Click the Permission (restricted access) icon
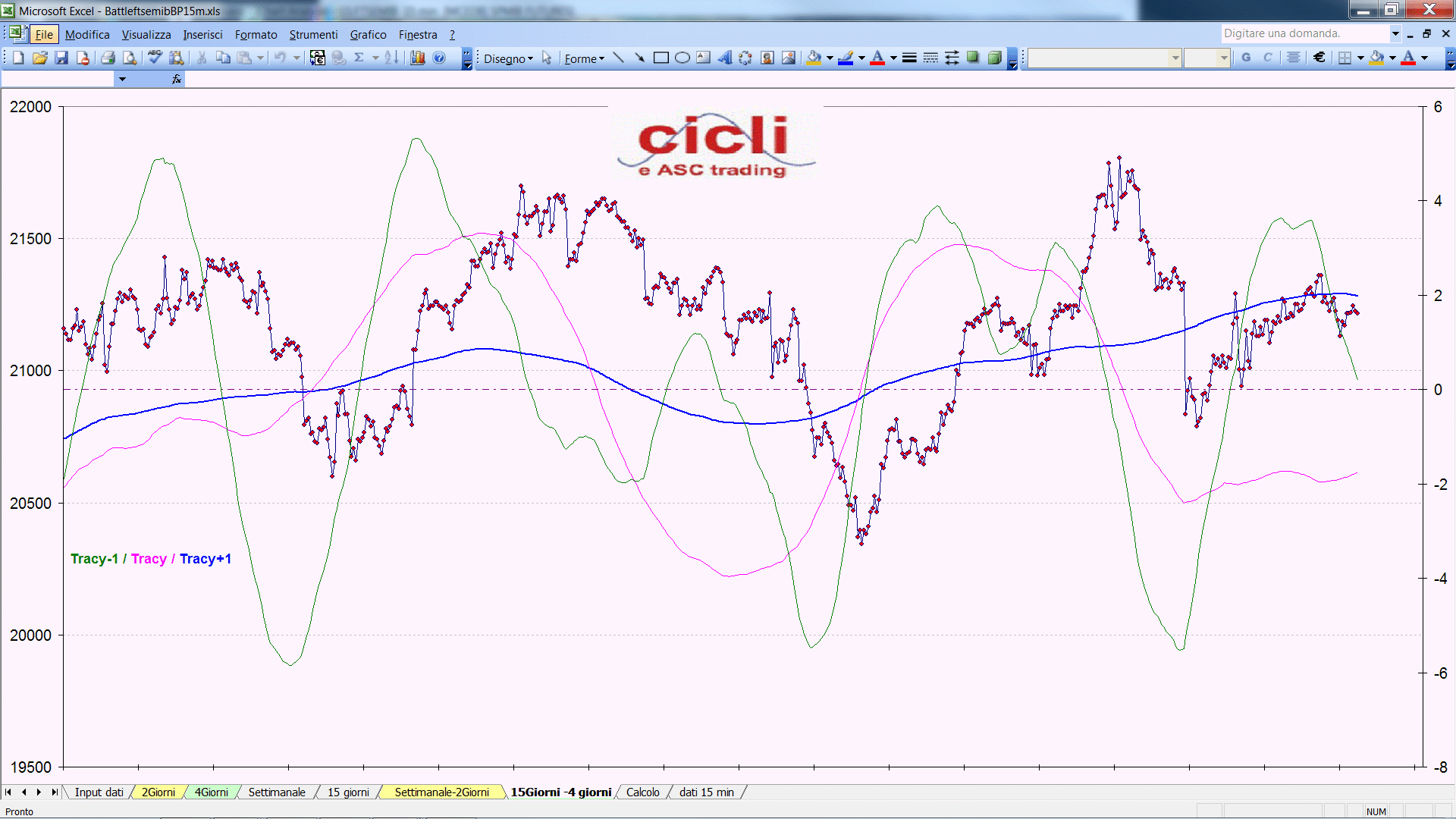Viewport: 1456px width, 819px height. tap(83, 58)
